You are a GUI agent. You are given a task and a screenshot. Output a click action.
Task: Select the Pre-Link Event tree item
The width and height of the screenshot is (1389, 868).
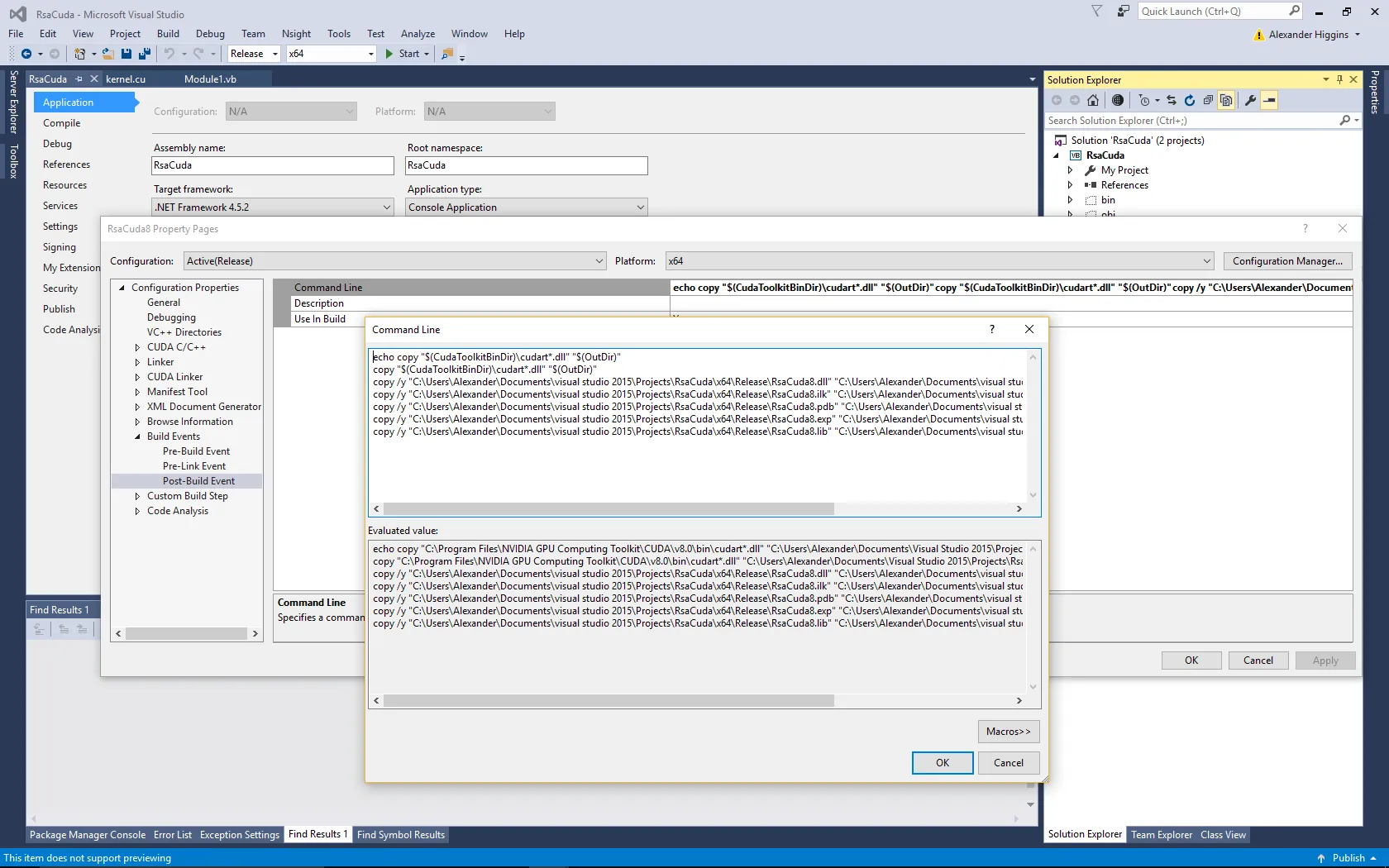[194, 466]
